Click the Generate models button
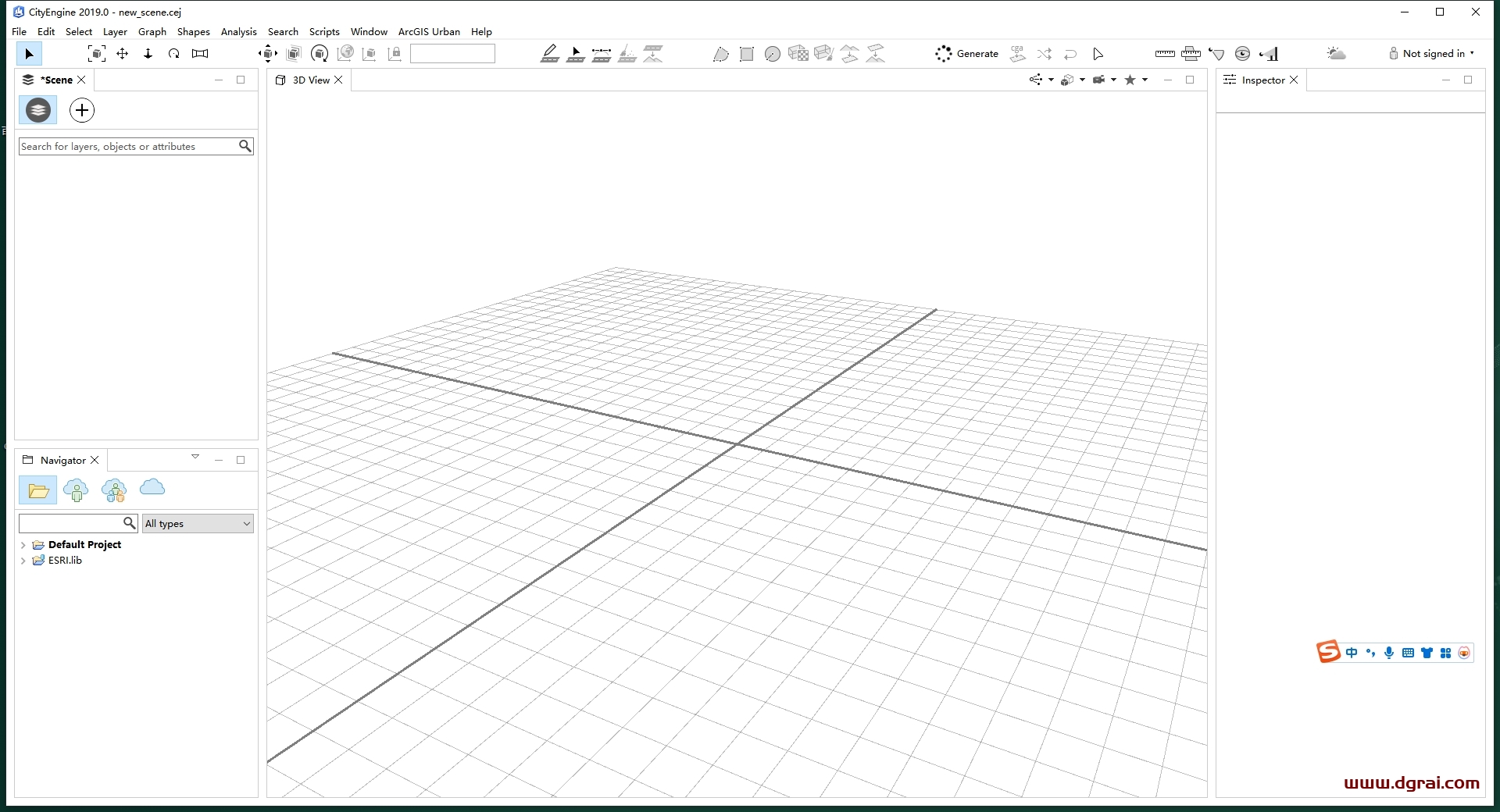The height and width of the screenshot is (812, 1500). (x=966, y=54)
